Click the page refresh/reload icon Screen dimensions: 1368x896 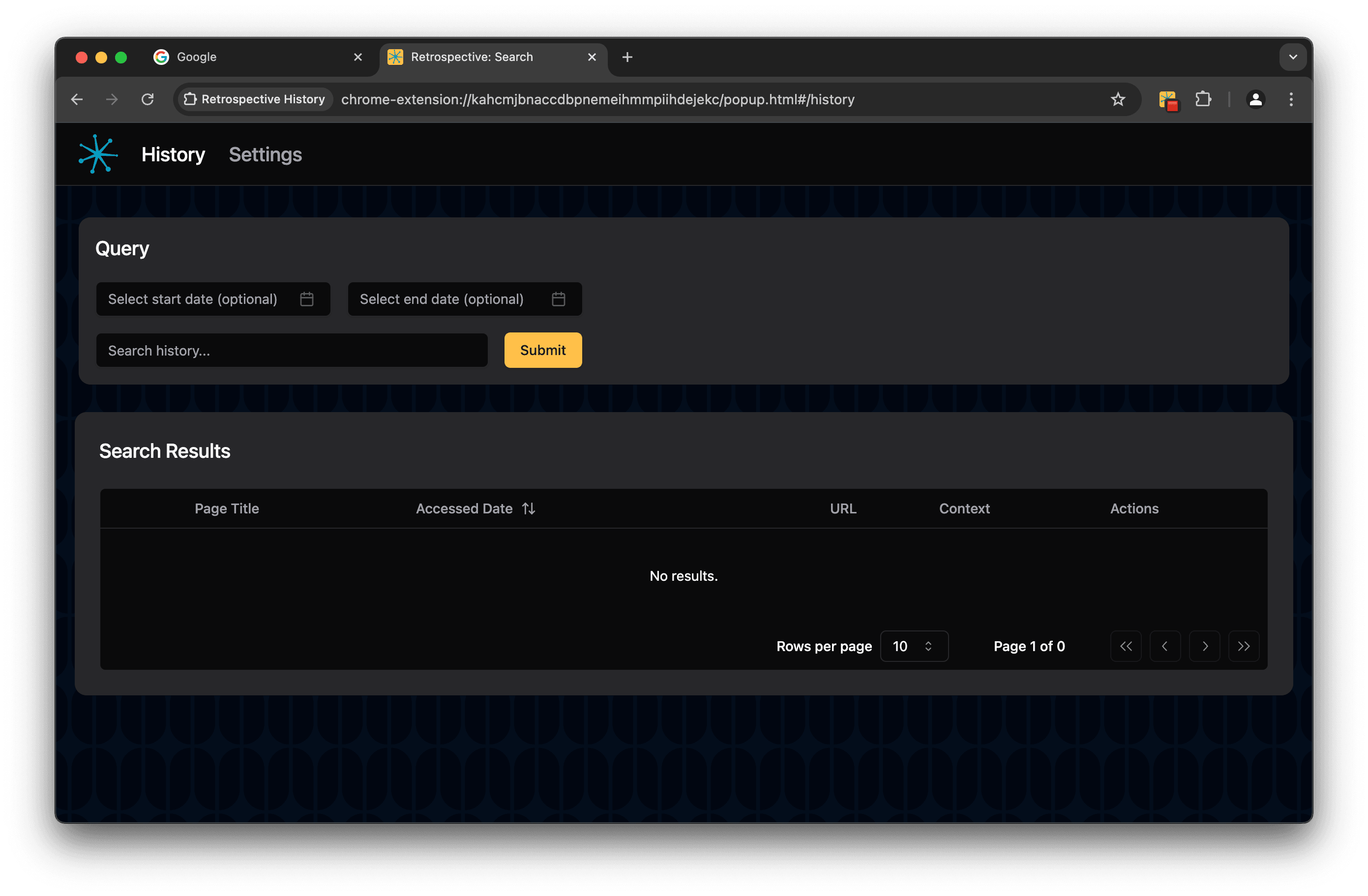point(147,99)
